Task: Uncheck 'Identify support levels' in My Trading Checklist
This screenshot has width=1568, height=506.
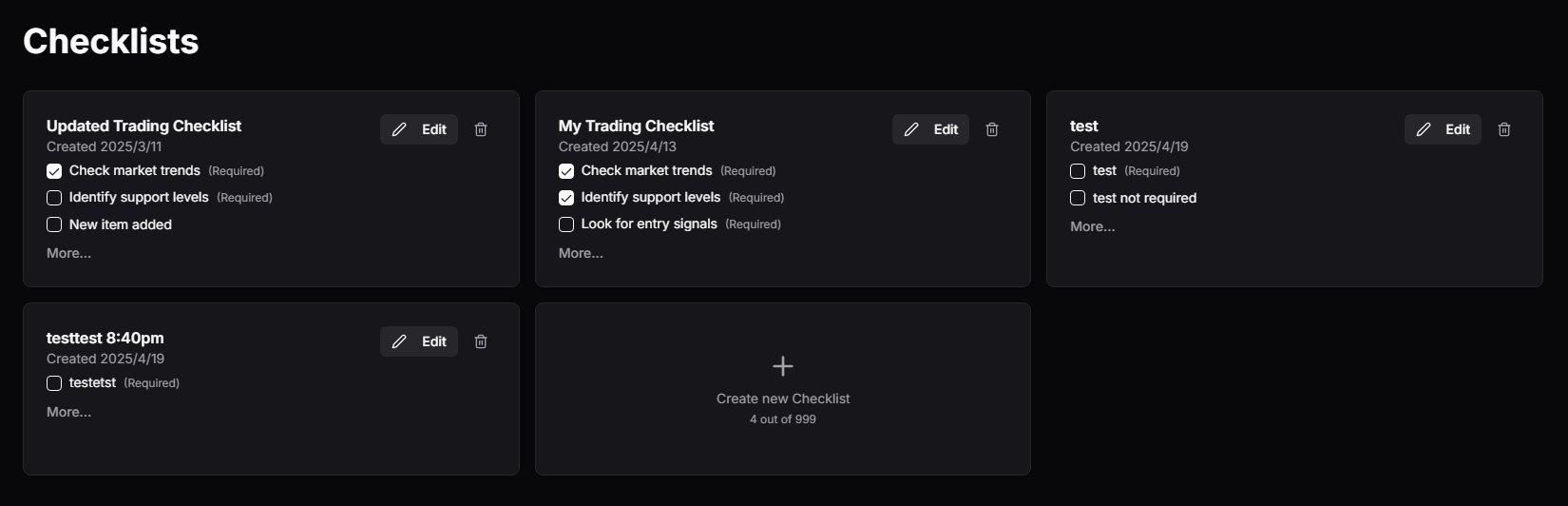Action: 566,198
